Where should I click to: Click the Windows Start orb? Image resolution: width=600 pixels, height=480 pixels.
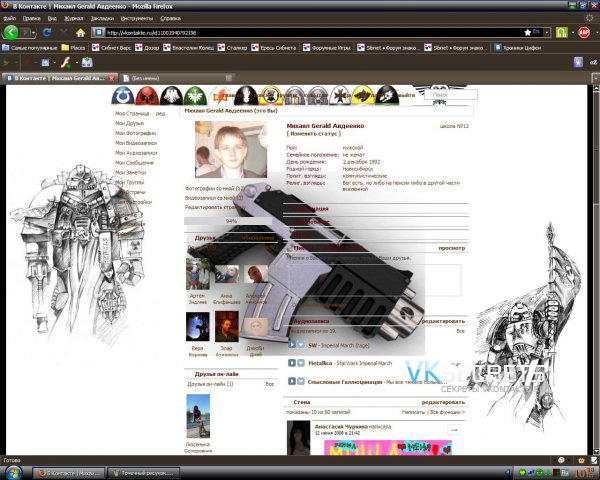click(x=12, y=472)
